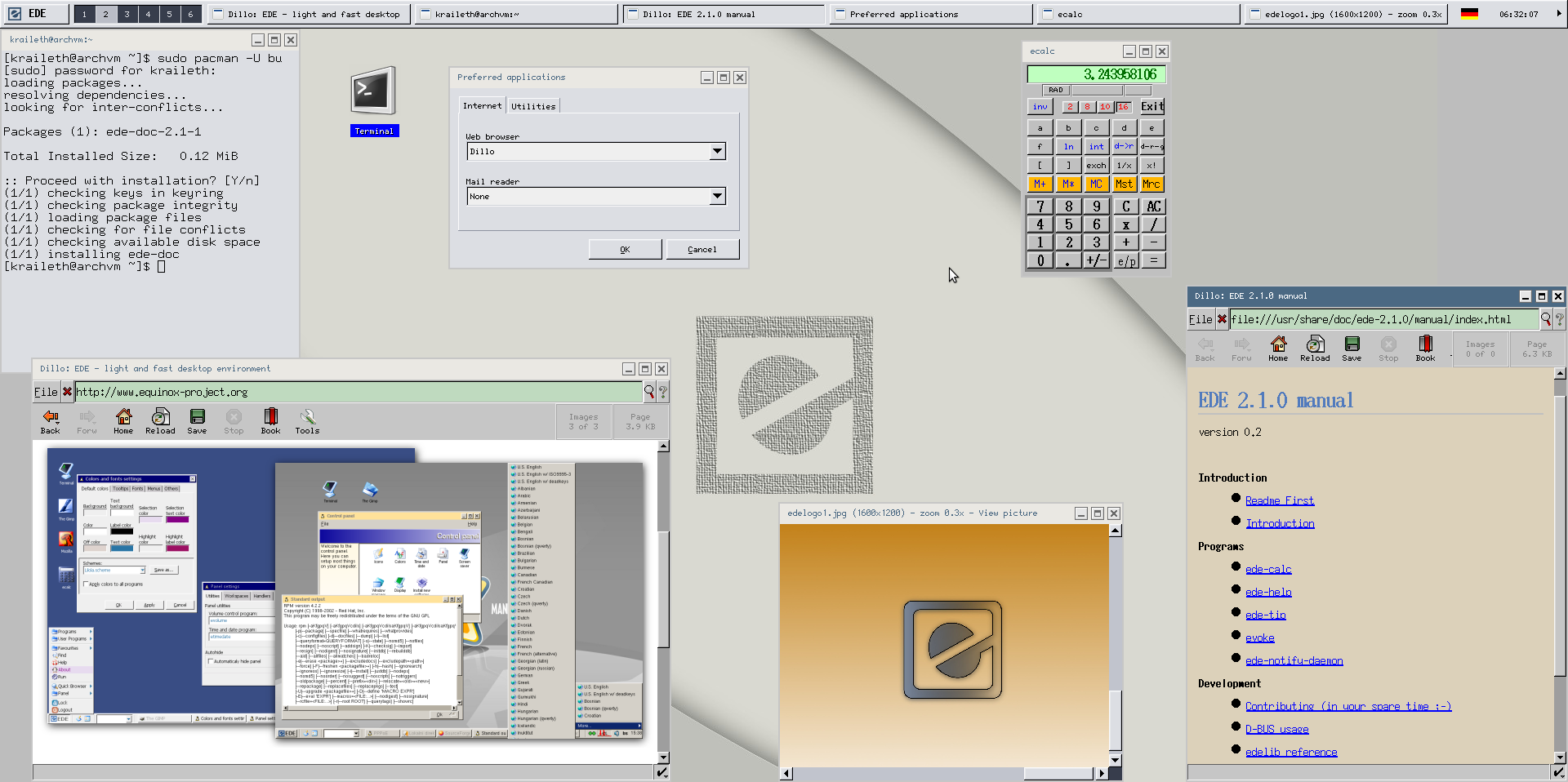
Task: Select ecalc in the panel taskbar
Action: click(x=1138, y=14)
